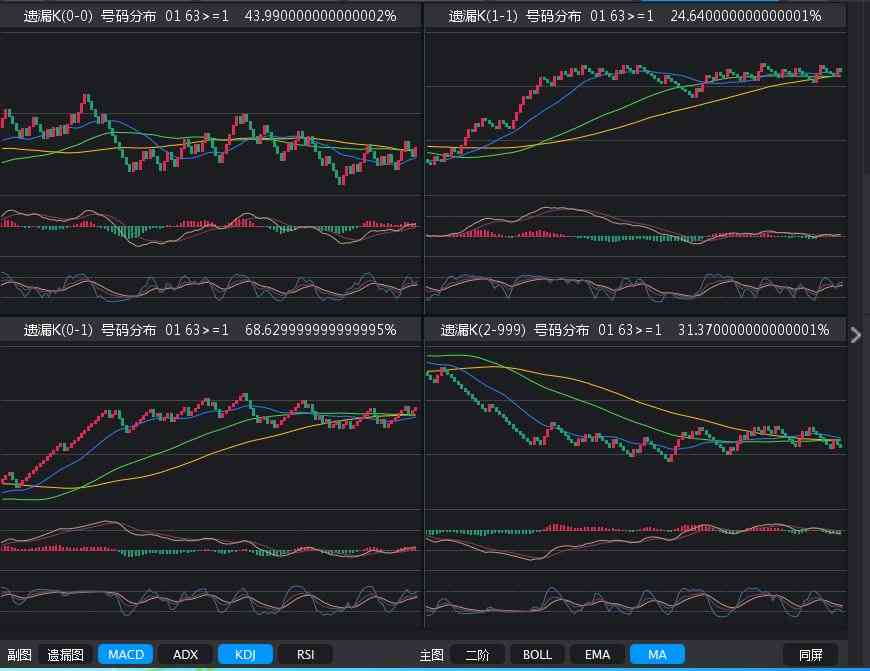Toggle the KDJ sub-chart indicator

coord(245,654)
